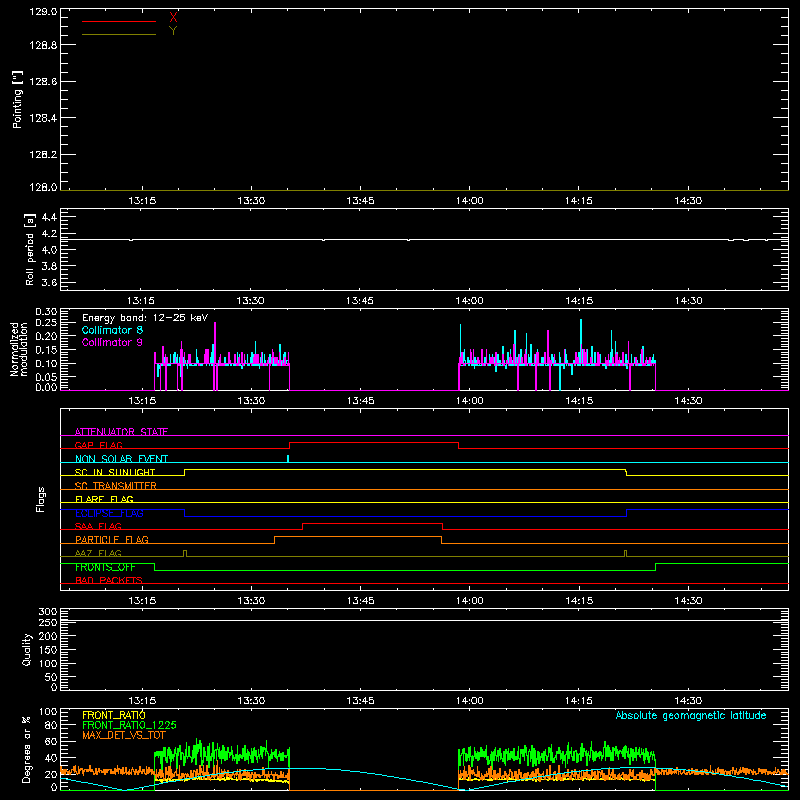Screen dimensions: 800x800
Task: Click the 'Collimator 8' legend text
Action: coord(112,330)
